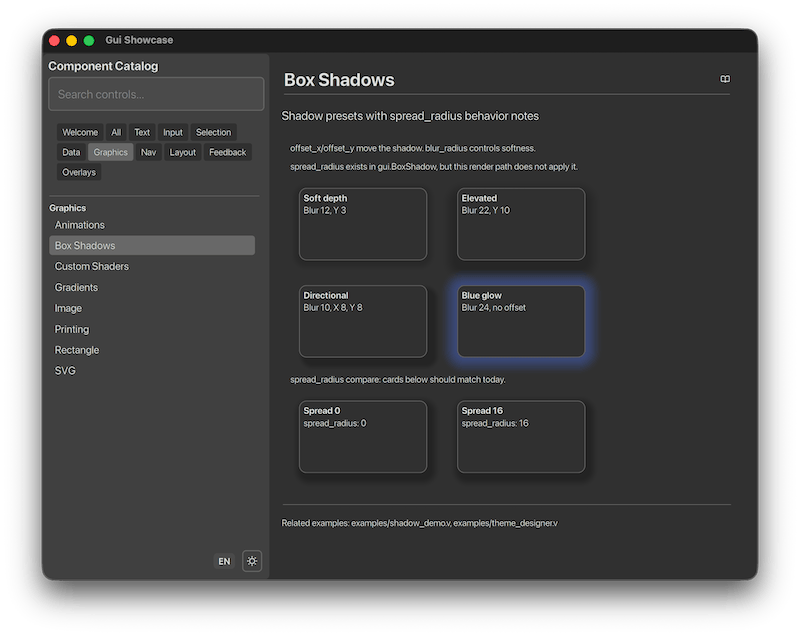Open the documentation book icon

[724, 79]
